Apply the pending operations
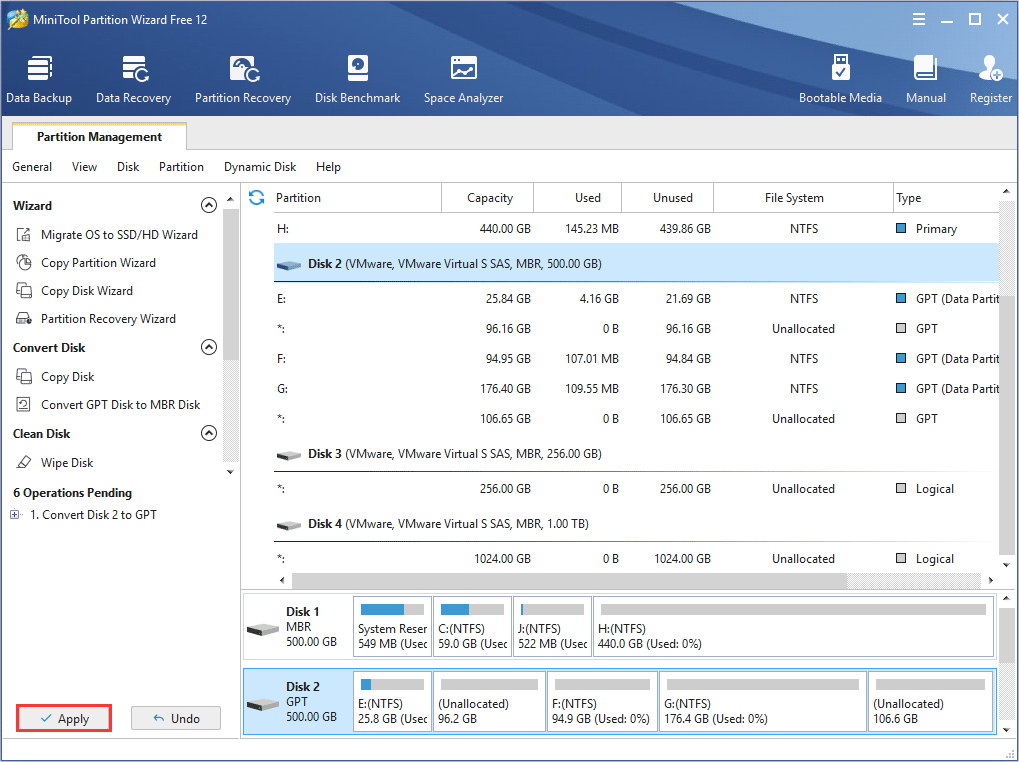The width and height of the screenshot is (1019, 762). coord(63,717)
